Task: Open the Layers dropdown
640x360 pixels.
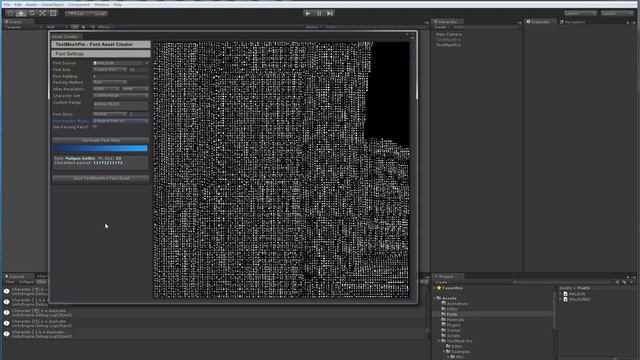Action: pos(580,13)
